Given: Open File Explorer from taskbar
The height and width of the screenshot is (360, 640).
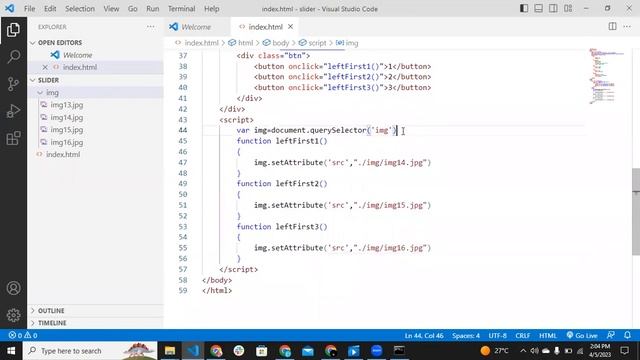Looking at the screenshot, I should point(170,351).
